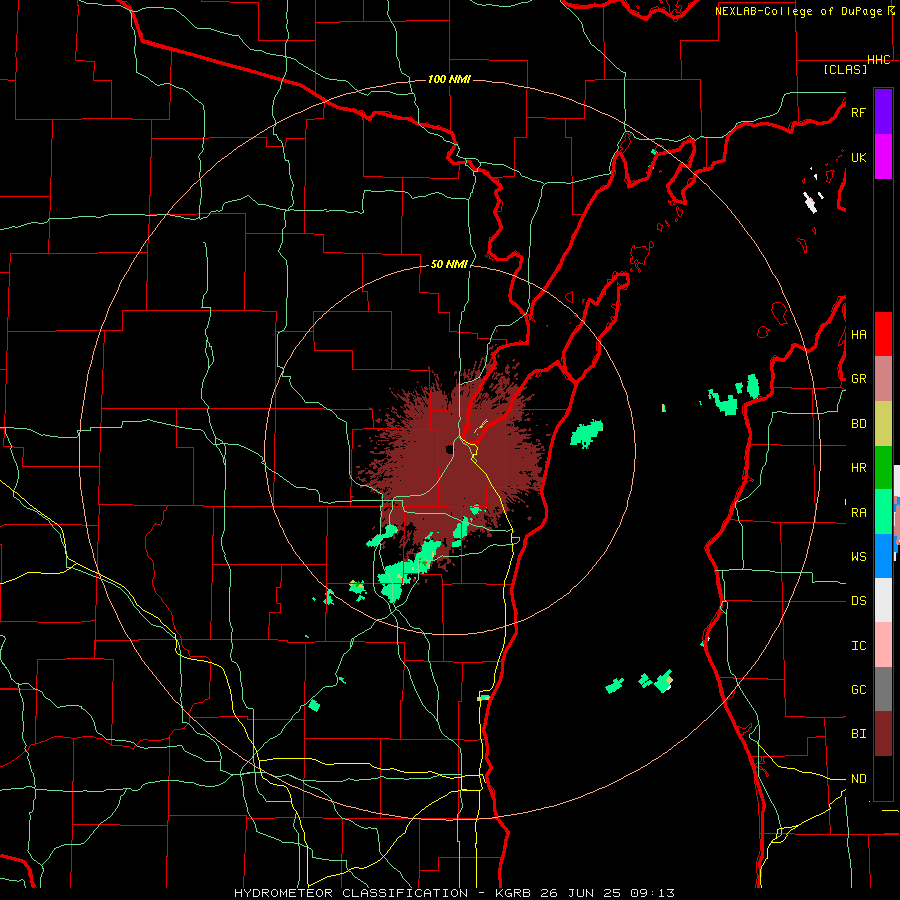Select the GC legend label
This screenshot has height=900, width=900.
pyautogui.click(x=858, y=689)
